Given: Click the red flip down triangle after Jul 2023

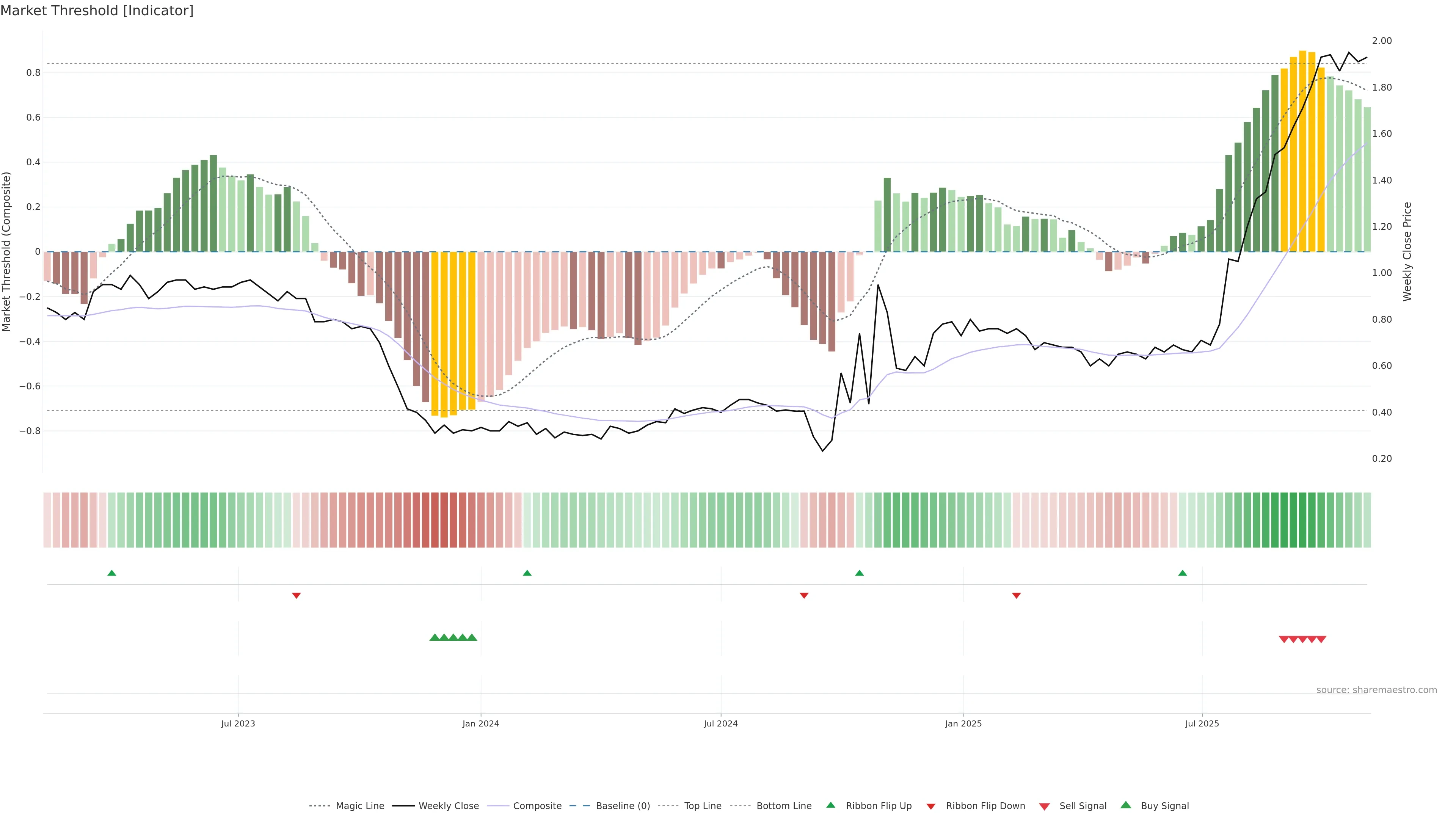Looking at the screenshot, I should point(296,595).
